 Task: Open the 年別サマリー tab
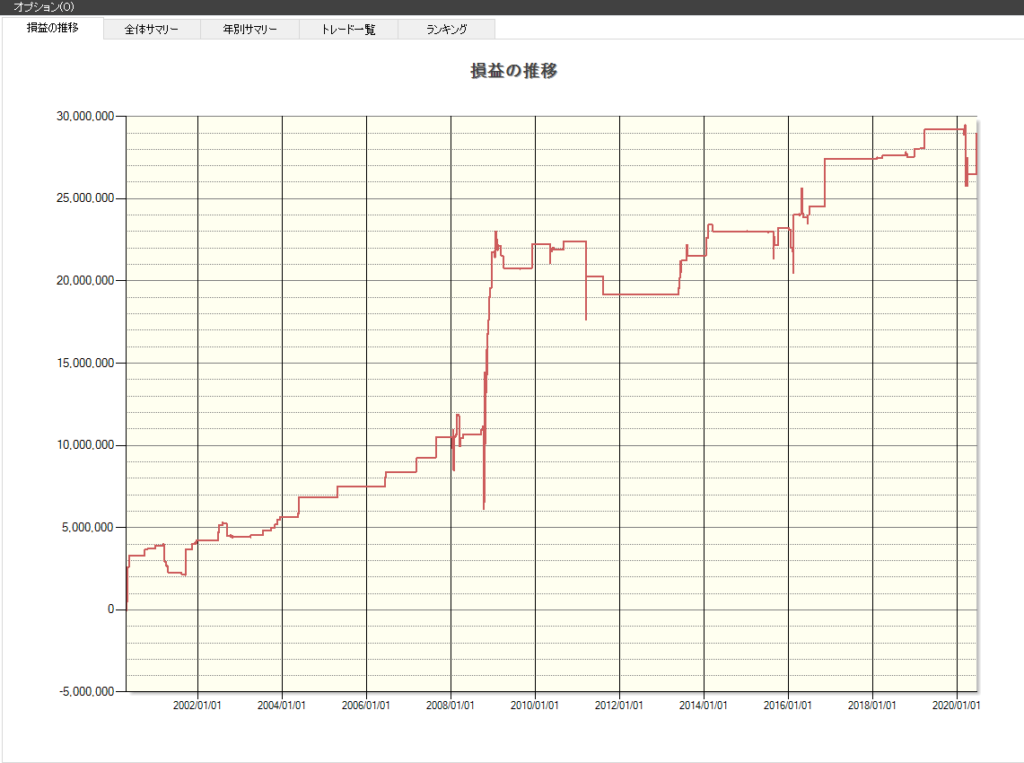[x=250, y=29]
